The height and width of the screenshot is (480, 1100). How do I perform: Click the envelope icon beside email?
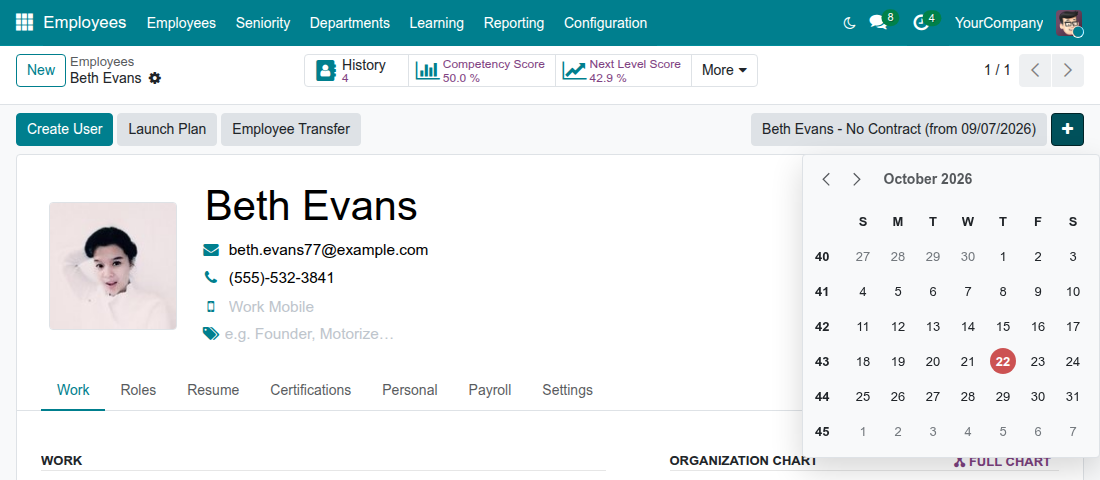pyautogui.click(x=210, y=250)
